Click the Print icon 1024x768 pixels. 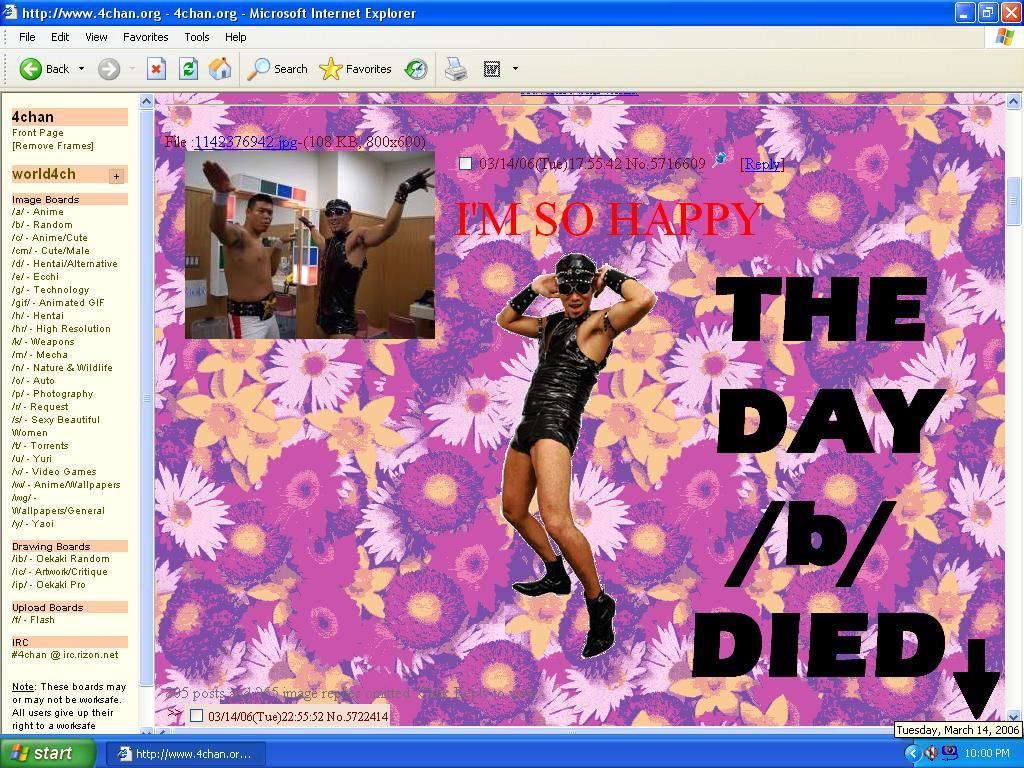(x=456, y=69)
